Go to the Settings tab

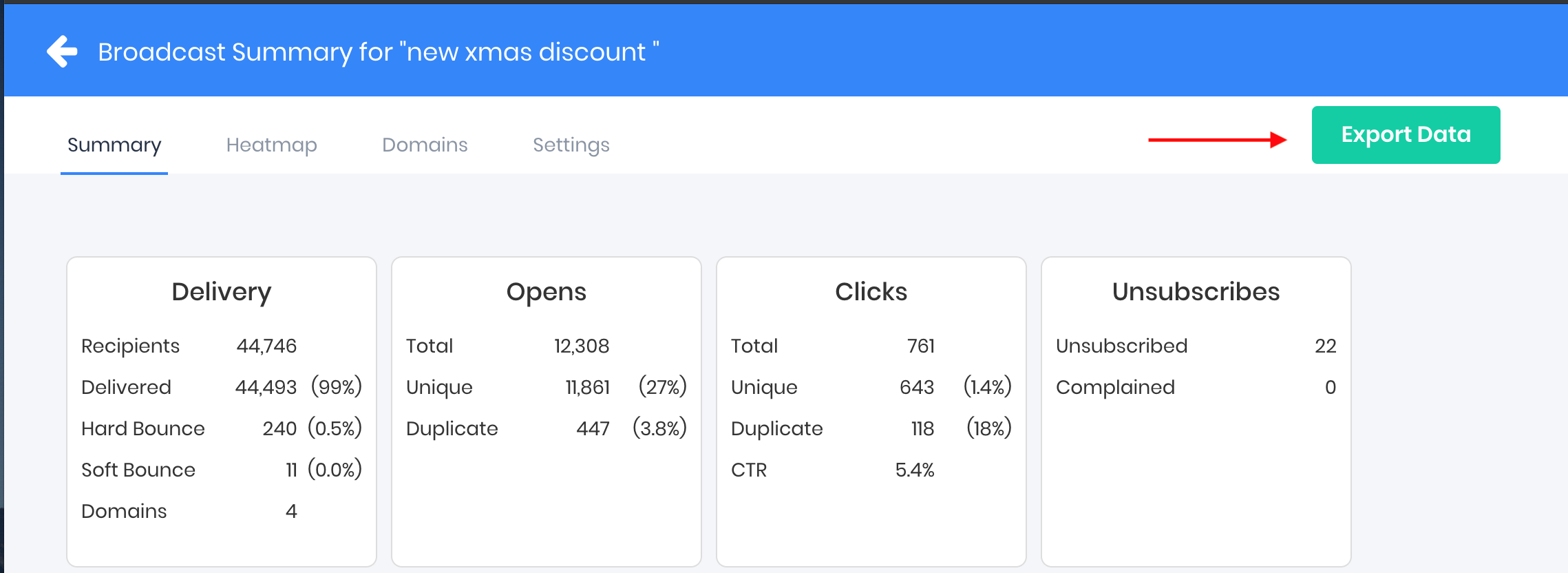coord(571,145)
